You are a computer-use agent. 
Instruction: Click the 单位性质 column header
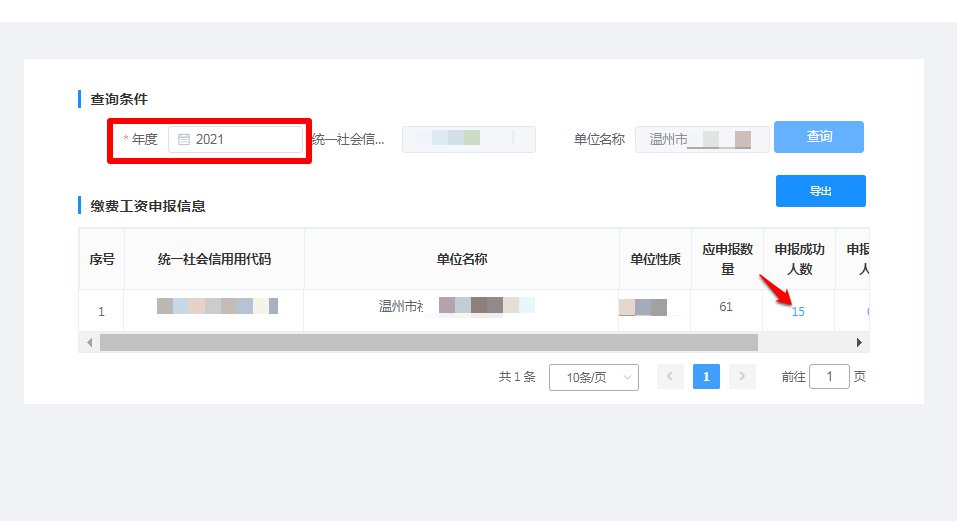655,259
